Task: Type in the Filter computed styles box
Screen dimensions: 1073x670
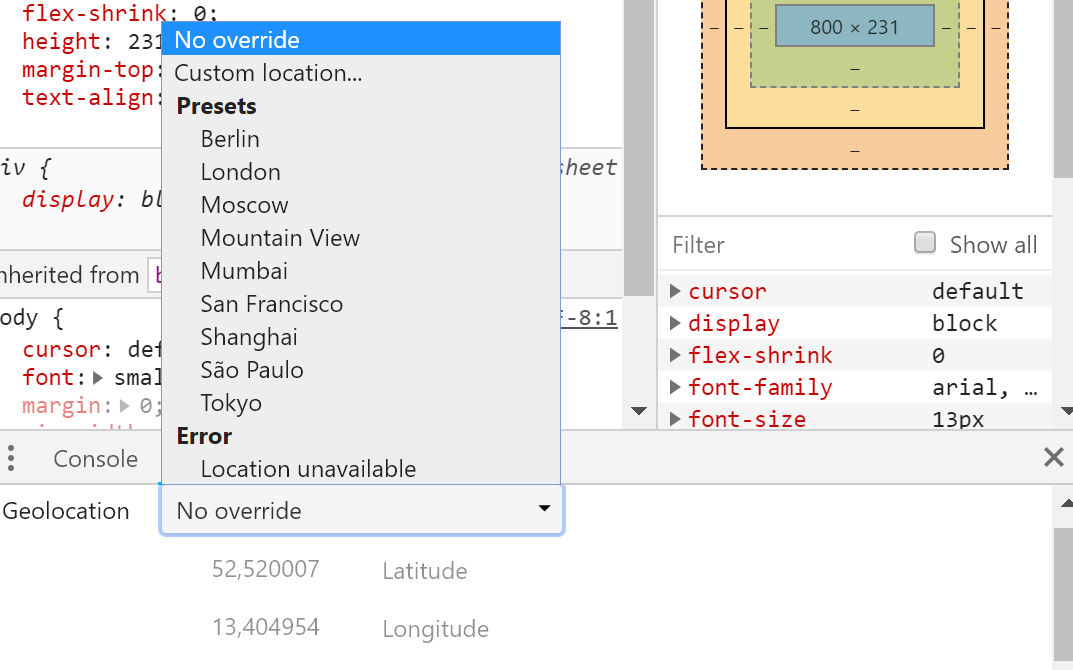Action: [780, 245]
